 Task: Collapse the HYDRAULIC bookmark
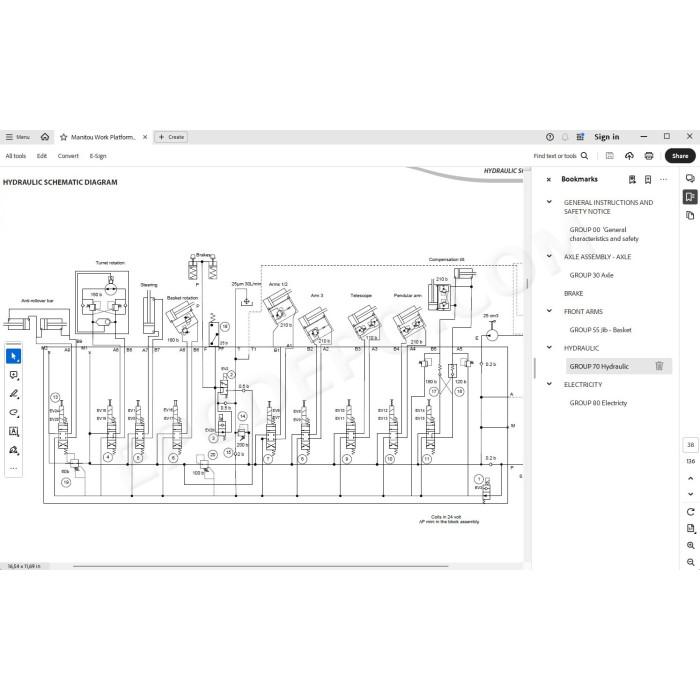tap(549, 347)
